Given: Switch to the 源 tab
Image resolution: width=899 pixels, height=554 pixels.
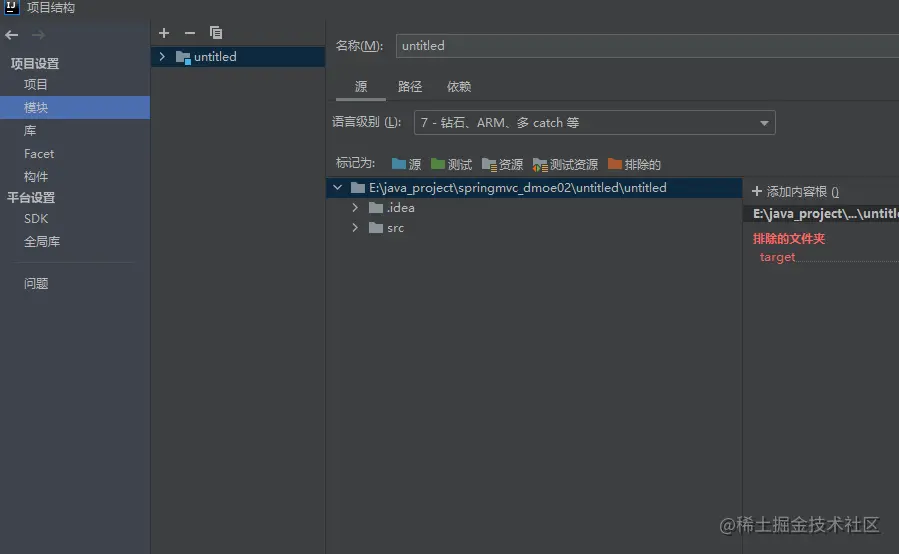Looking at the screenshot, I should 361,87.
